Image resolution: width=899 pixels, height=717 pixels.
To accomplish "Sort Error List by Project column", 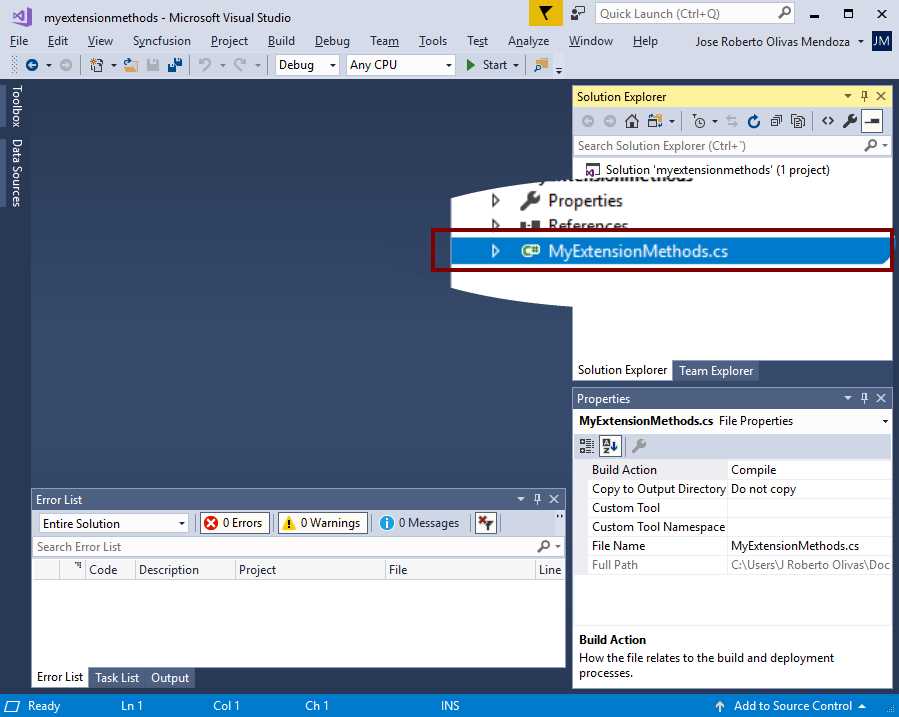I will (x=310, y=570).
